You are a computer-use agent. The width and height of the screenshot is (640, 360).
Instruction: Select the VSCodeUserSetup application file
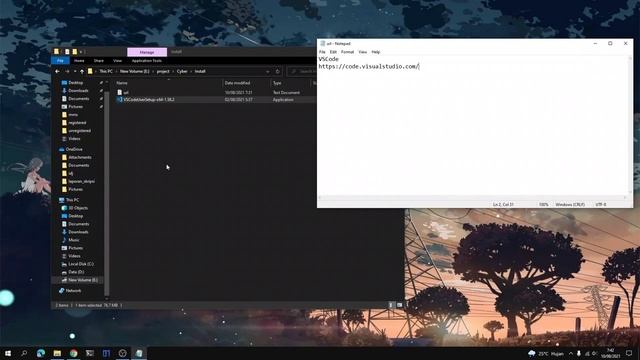point(149,100)
